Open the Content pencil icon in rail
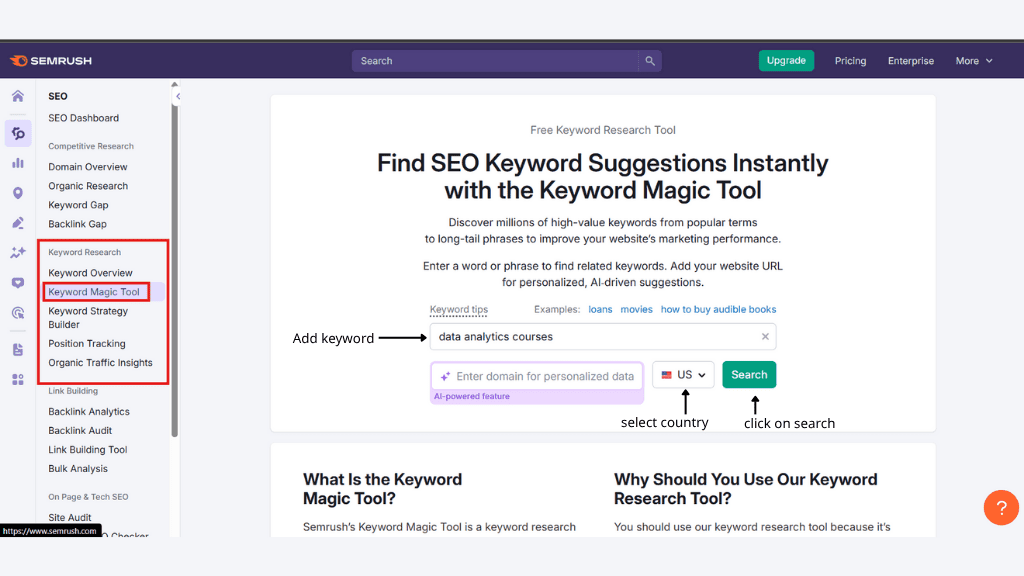The image size is (1024, 576). click(18, 223)
